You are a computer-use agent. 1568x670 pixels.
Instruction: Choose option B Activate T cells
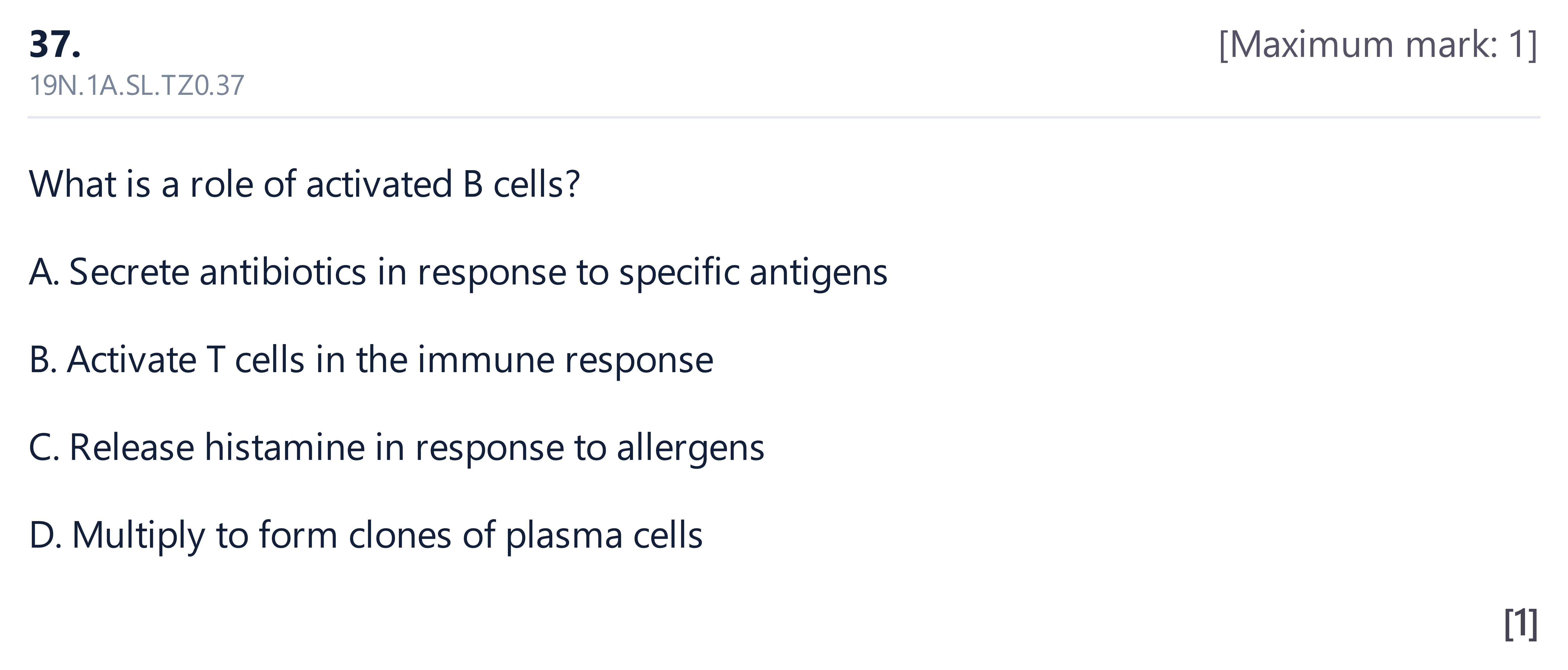coord(371,360)
